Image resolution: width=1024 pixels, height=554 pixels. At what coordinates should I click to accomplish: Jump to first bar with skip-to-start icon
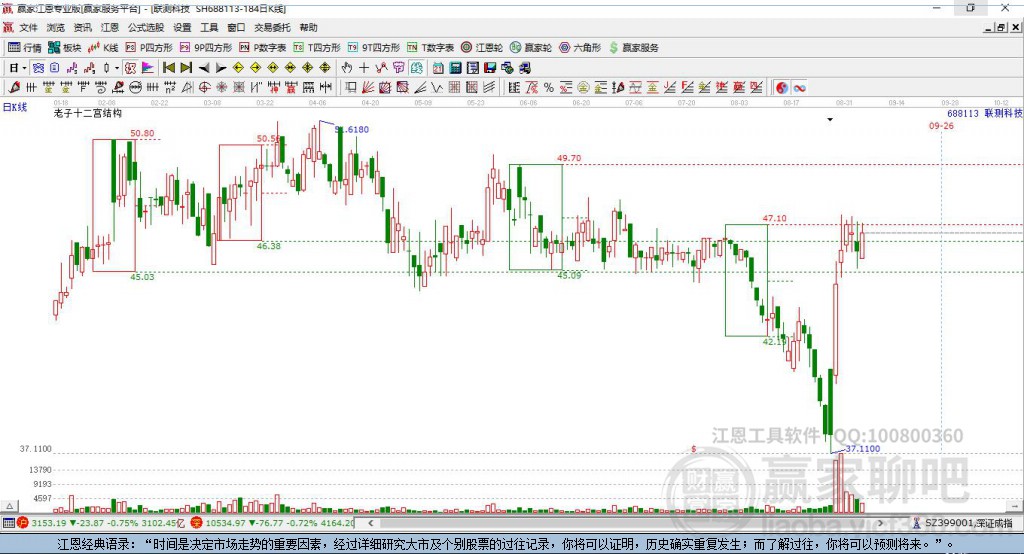[169, 68]
